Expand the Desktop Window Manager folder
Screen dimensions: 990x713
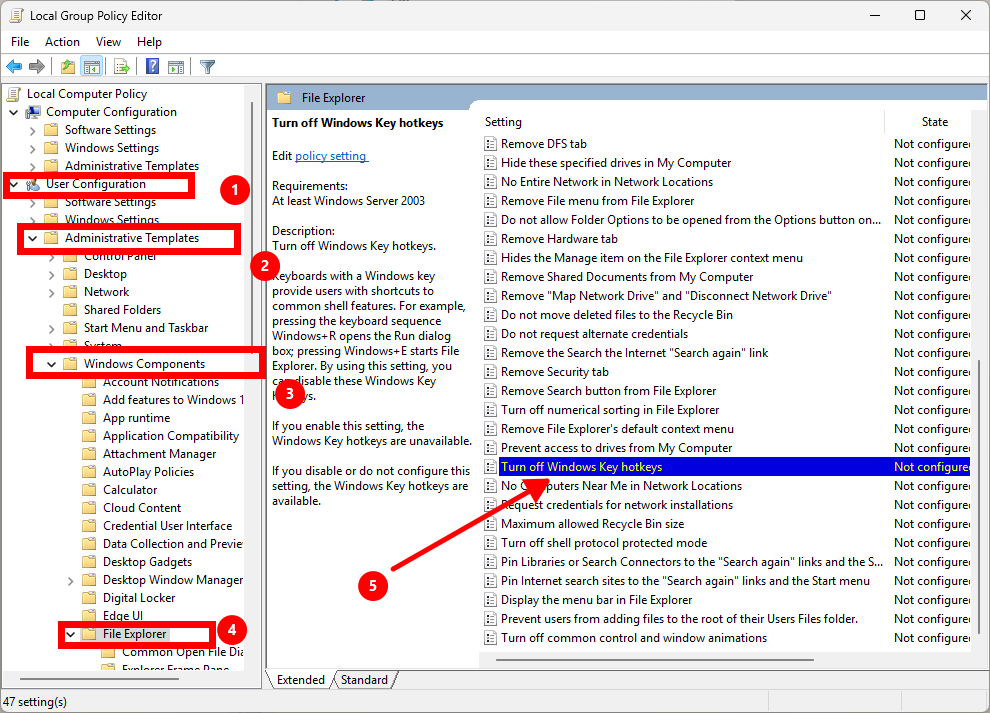(71, 580)
